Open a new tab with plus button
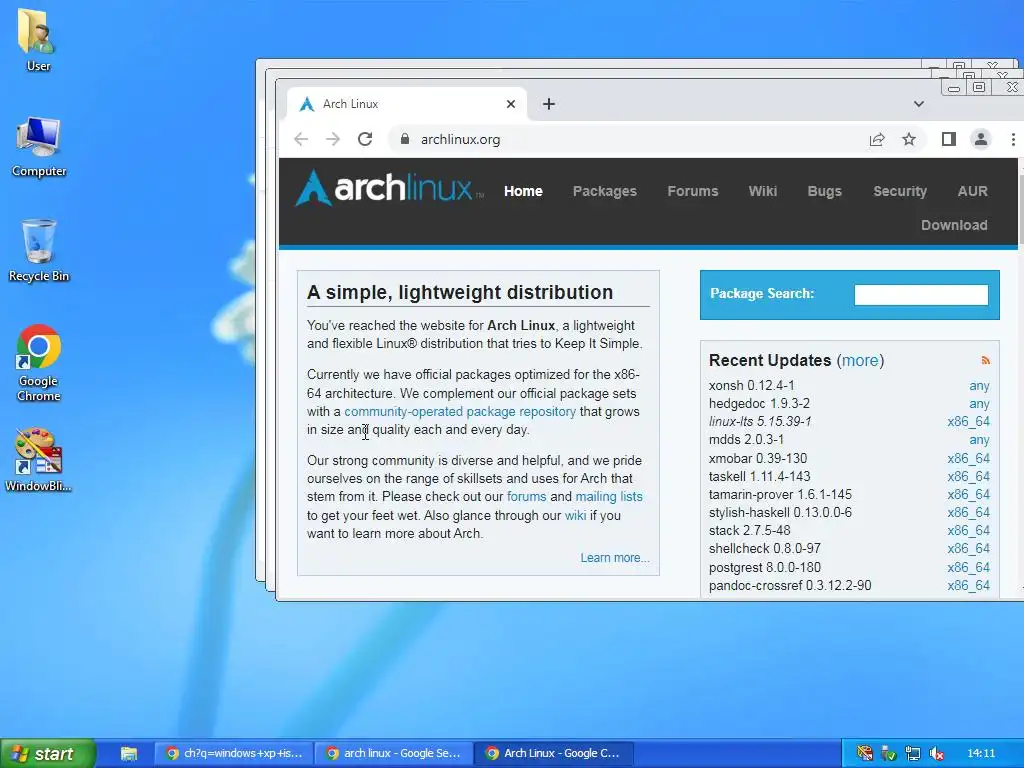The height and width of the screenshot is (768, 1024). point(549,104)
